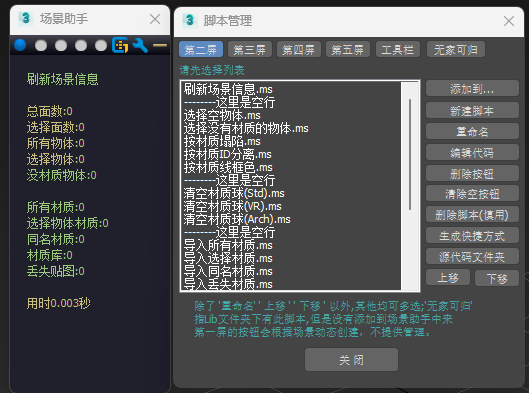
Task: Click the 所有材质:0 entry
Action: (x=56, y=207)
